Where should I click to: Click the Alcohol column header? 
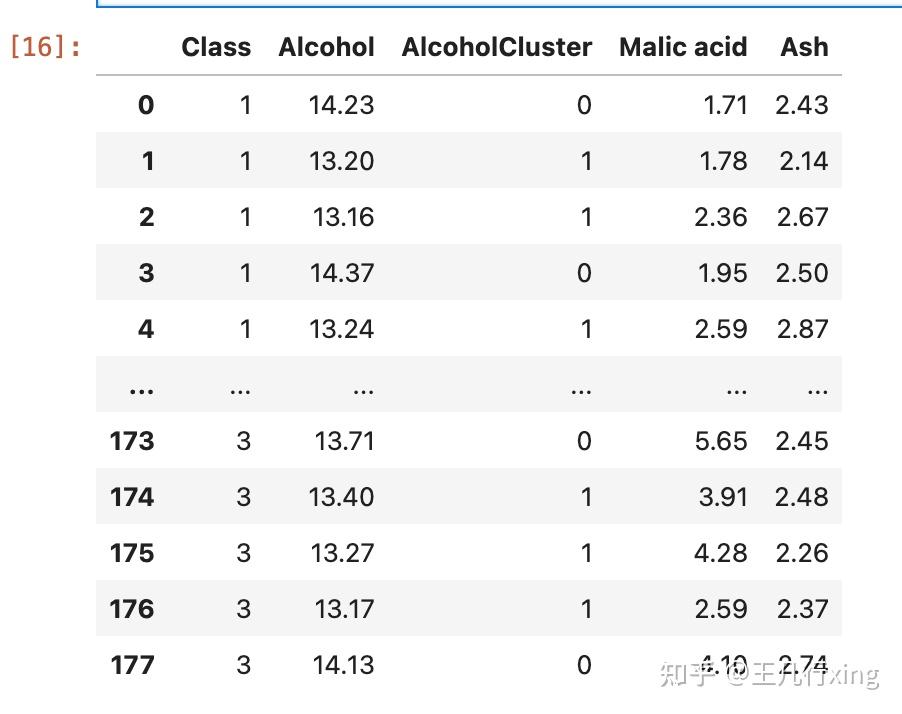tap(326, 47)
